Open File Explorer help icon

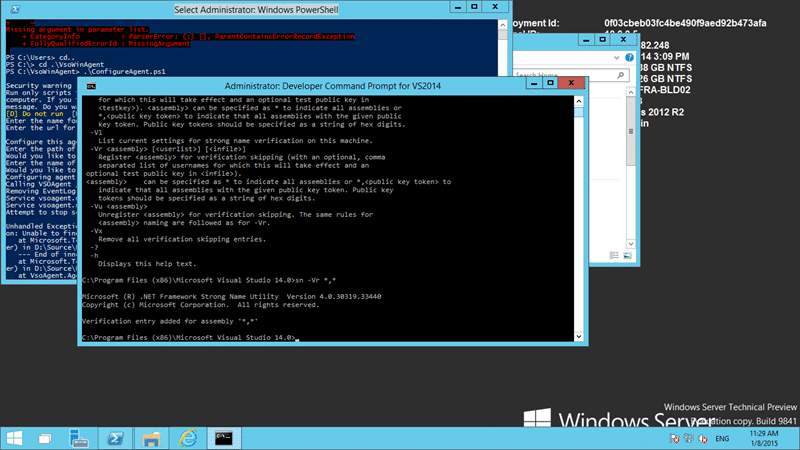(630, 58)
